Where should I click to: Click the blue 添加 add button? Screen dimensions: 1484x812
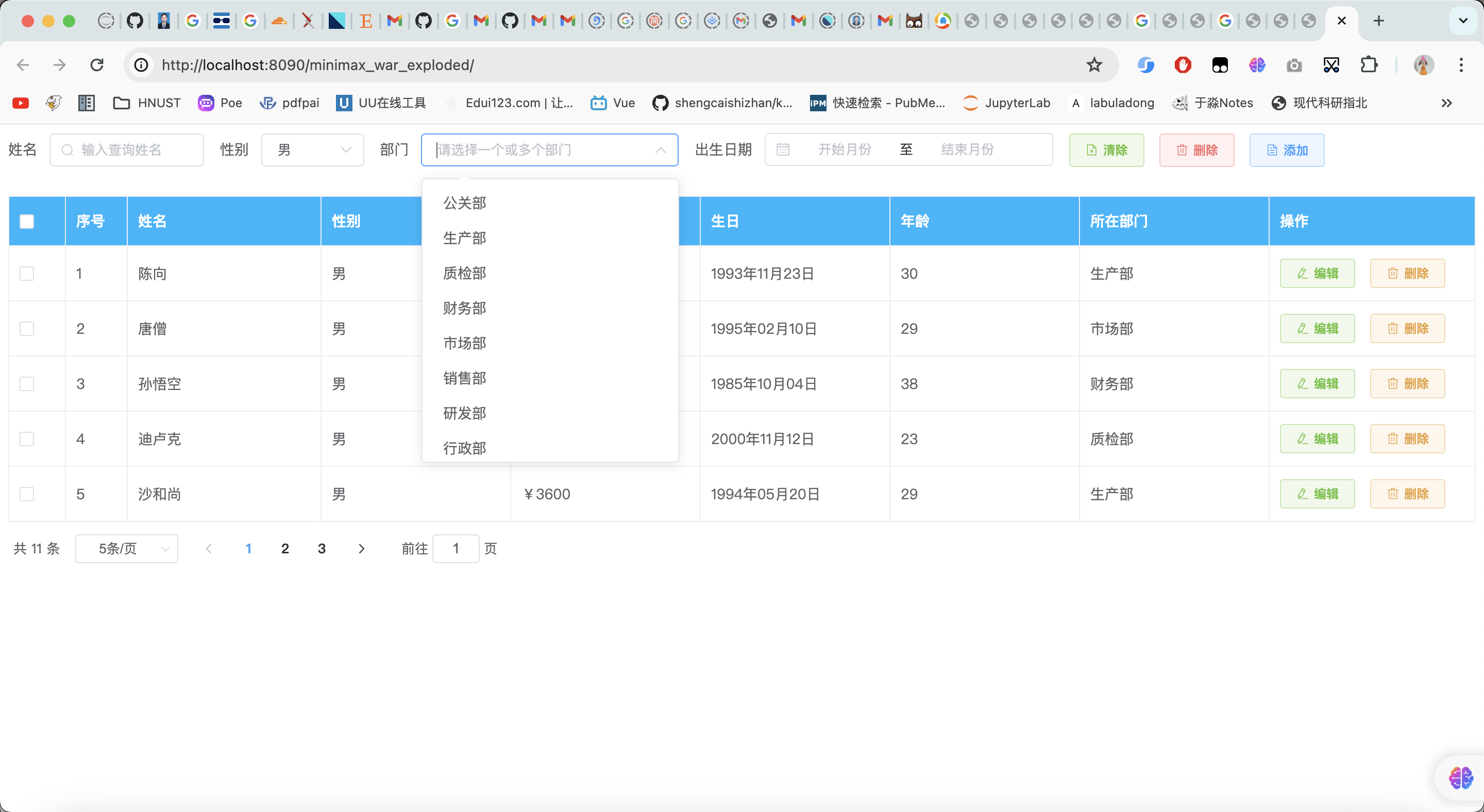(x=1287, y=150)
